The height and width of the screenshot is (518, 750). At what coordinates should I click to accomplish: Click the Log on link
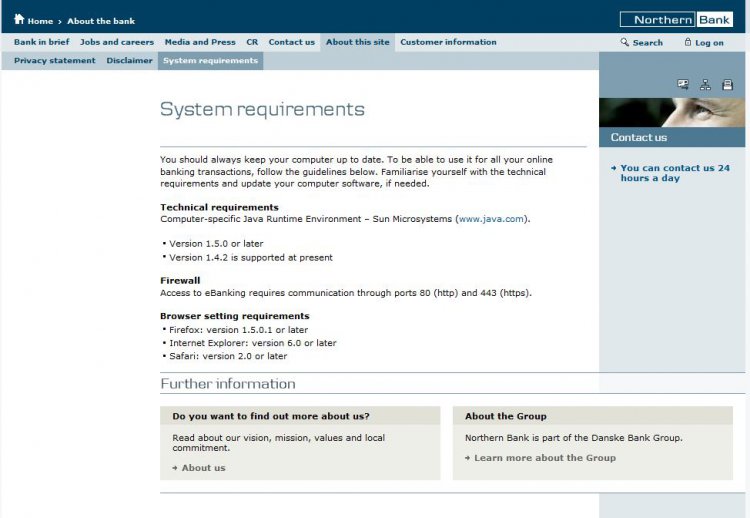pyautogui.click(x=709, y=43)
